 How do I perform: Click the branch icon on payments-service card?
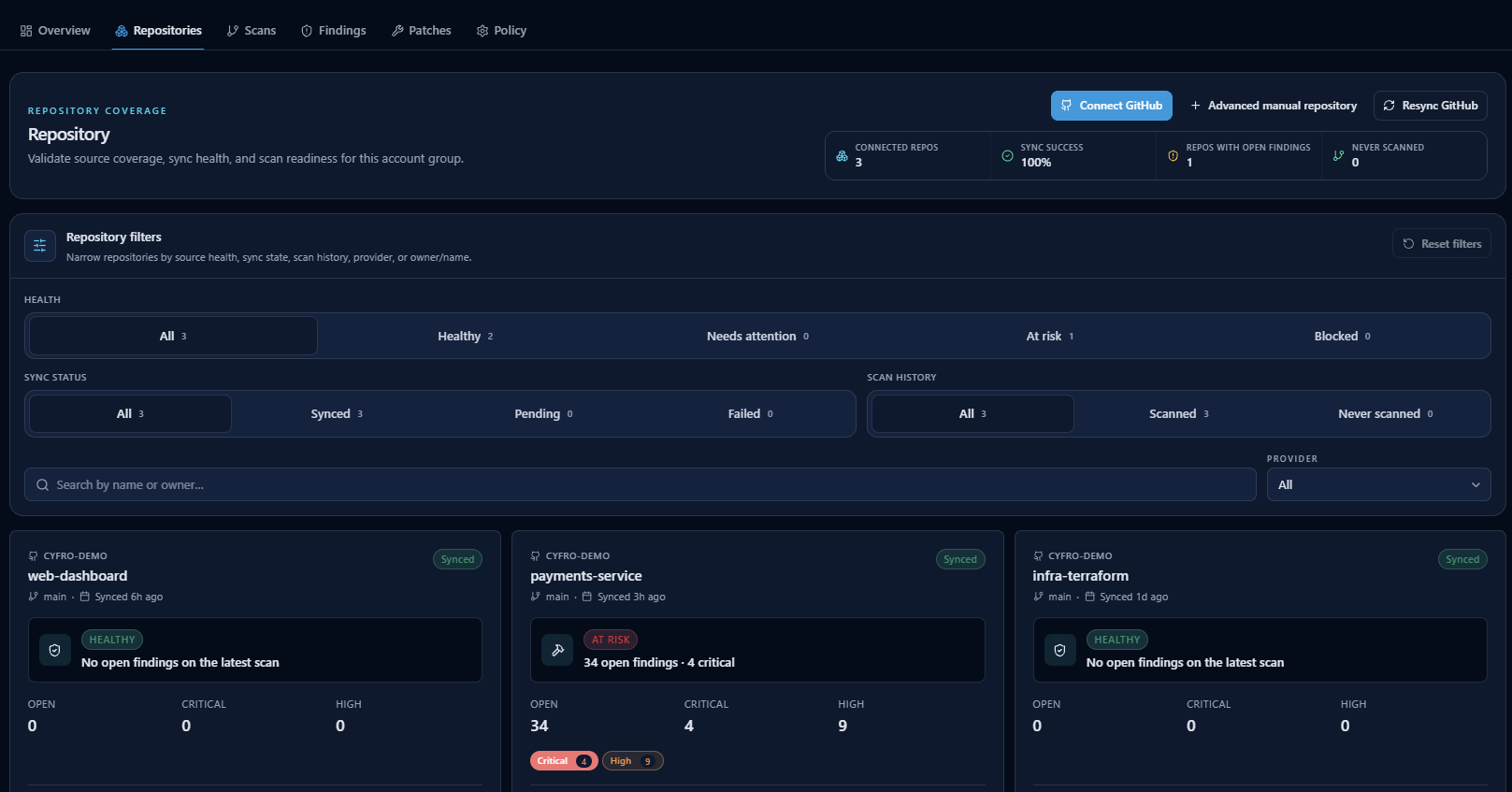536,597
